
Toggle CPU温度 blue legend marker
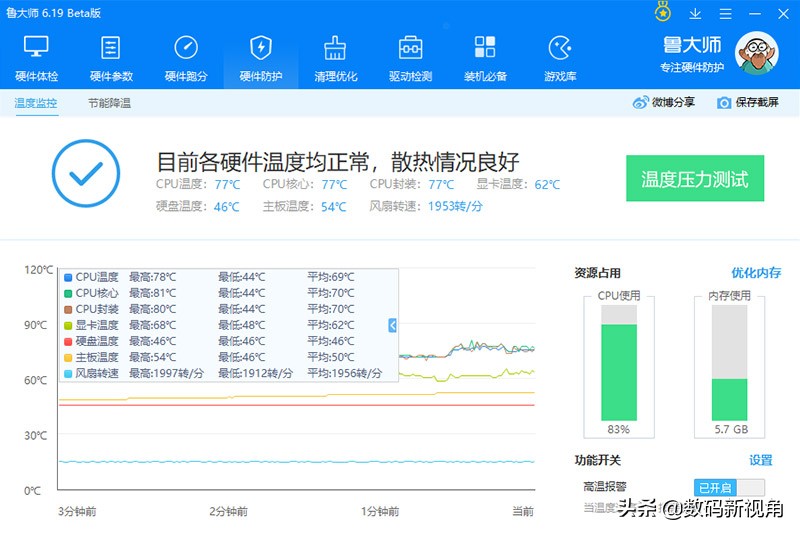[68, 277]
